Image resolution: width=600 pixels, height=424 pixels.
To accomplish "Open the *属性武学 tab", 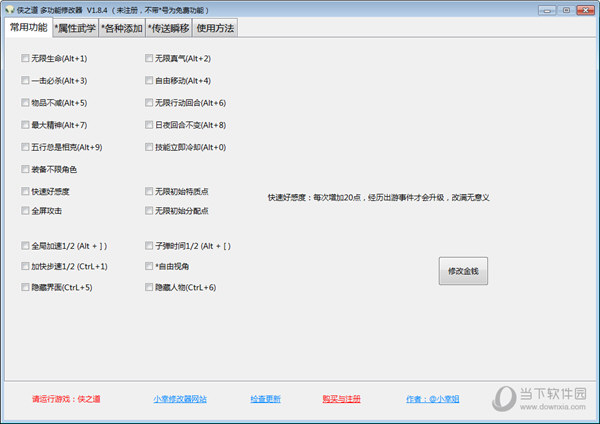I will tap(75, 28).
